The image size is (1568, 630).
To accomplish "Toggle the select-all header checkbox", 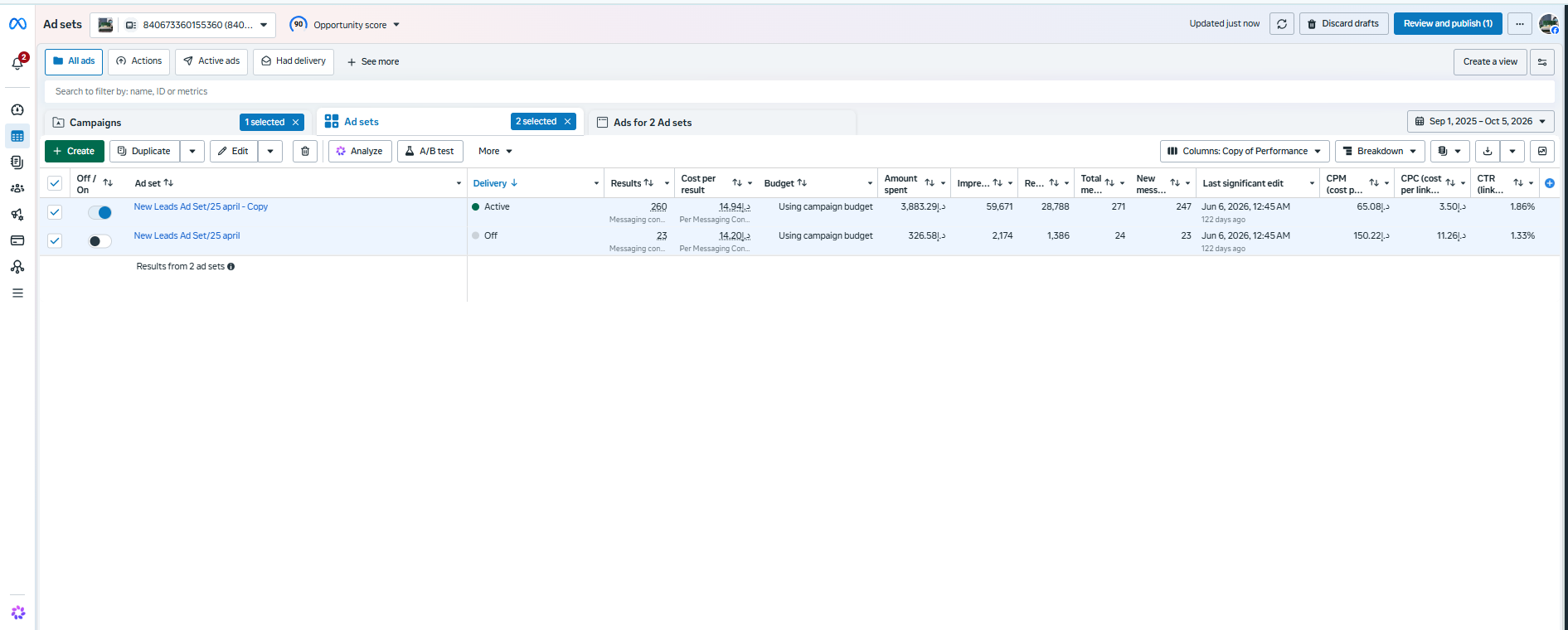I will [55, 183].
